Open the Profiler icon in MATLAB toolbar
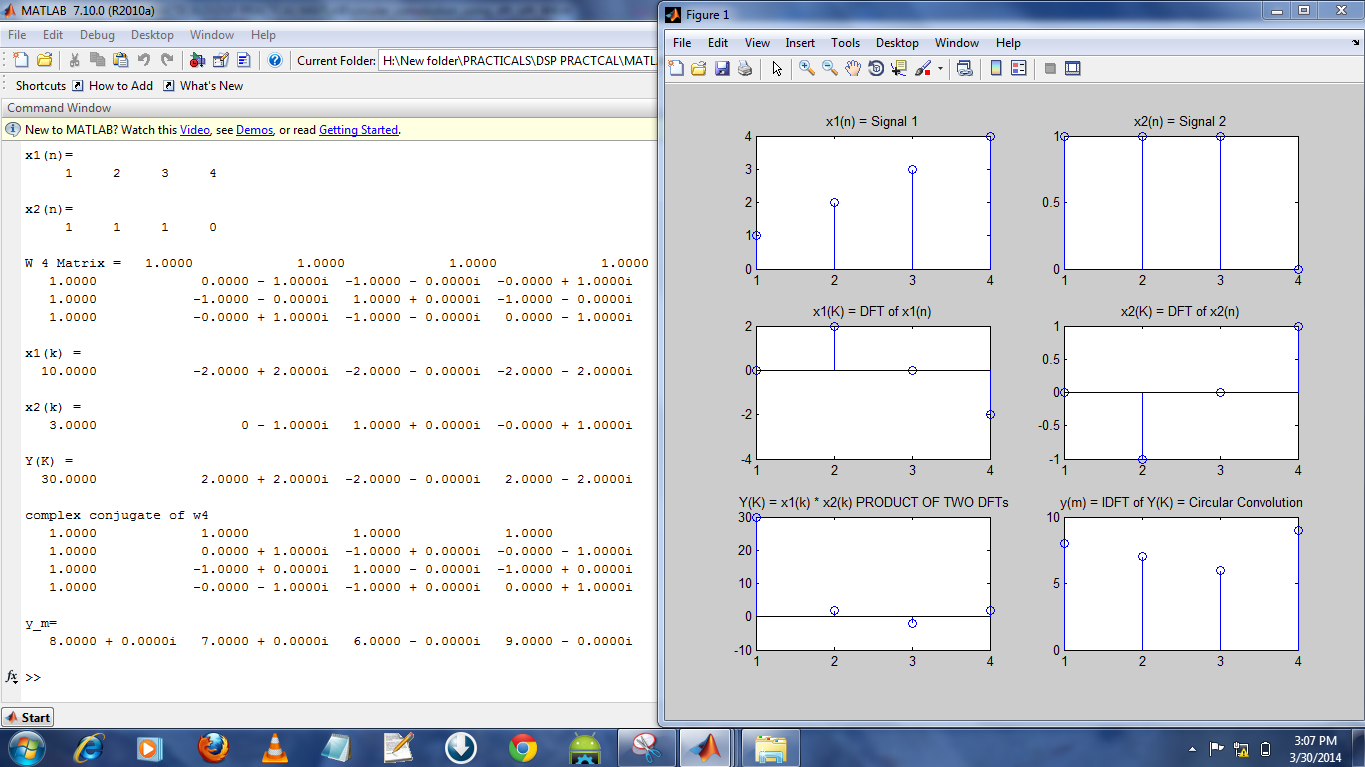The image size is (1365, 767). tap(244, 60)
